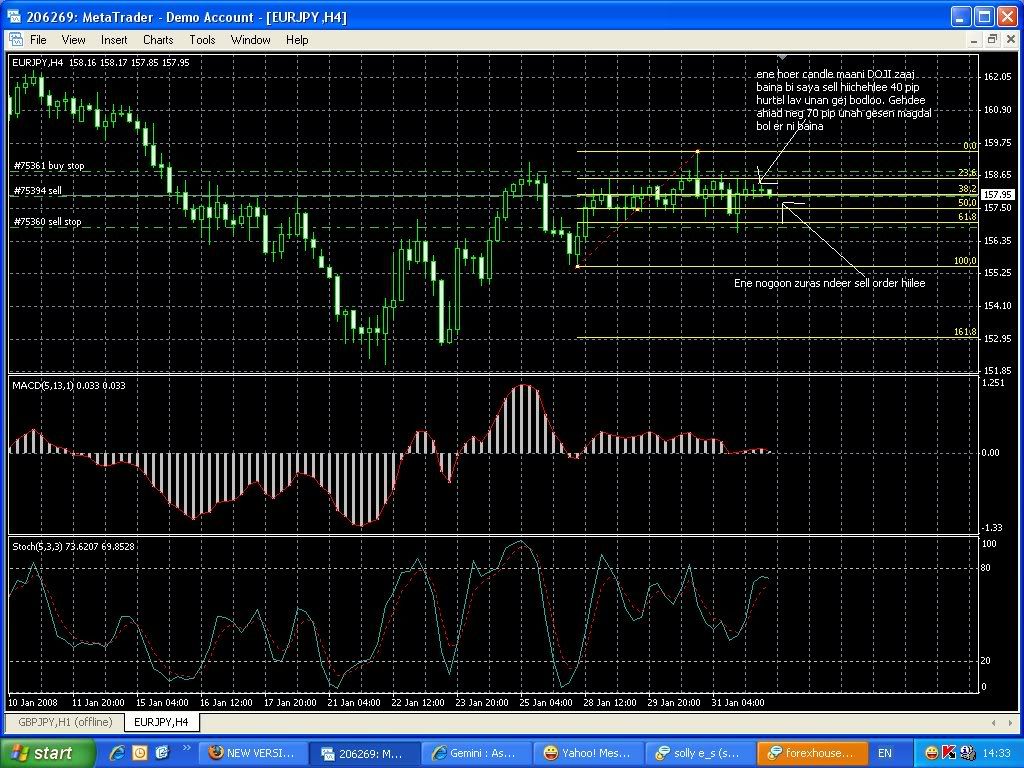Screen dimensions: 1024x768
Task: Open the Yahoo! Messenger taskbar window
Action: [x=585, y=753]
